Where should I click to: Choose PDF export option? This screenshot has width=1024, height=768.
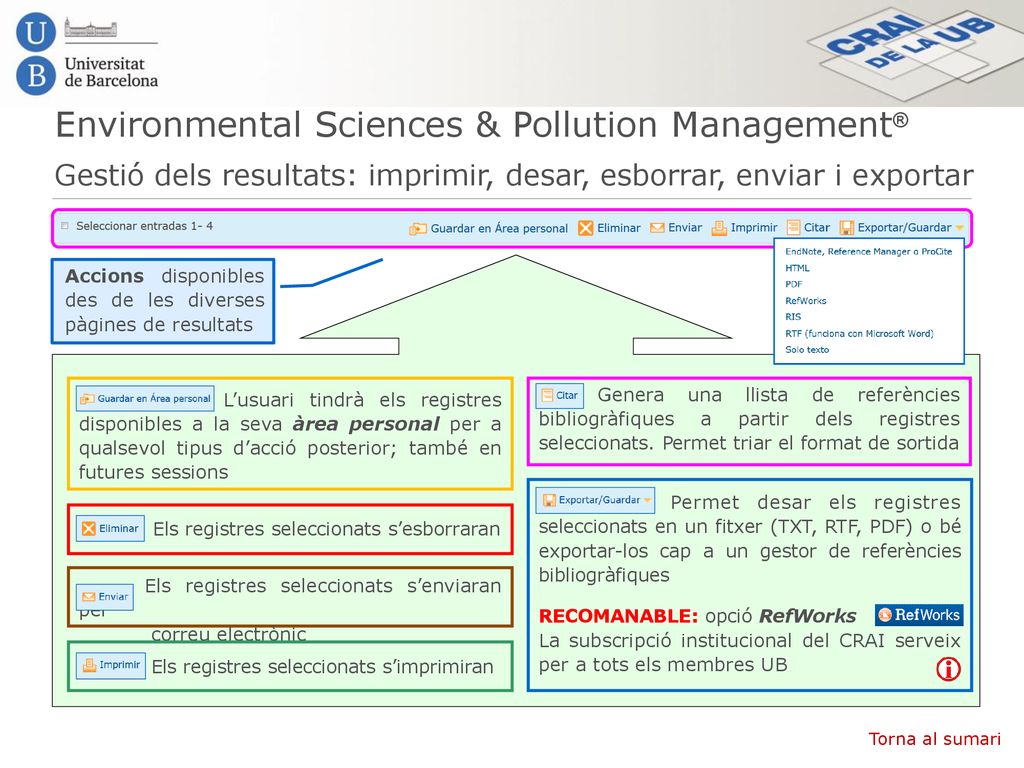pyautogui.click(x=793, y=284)
